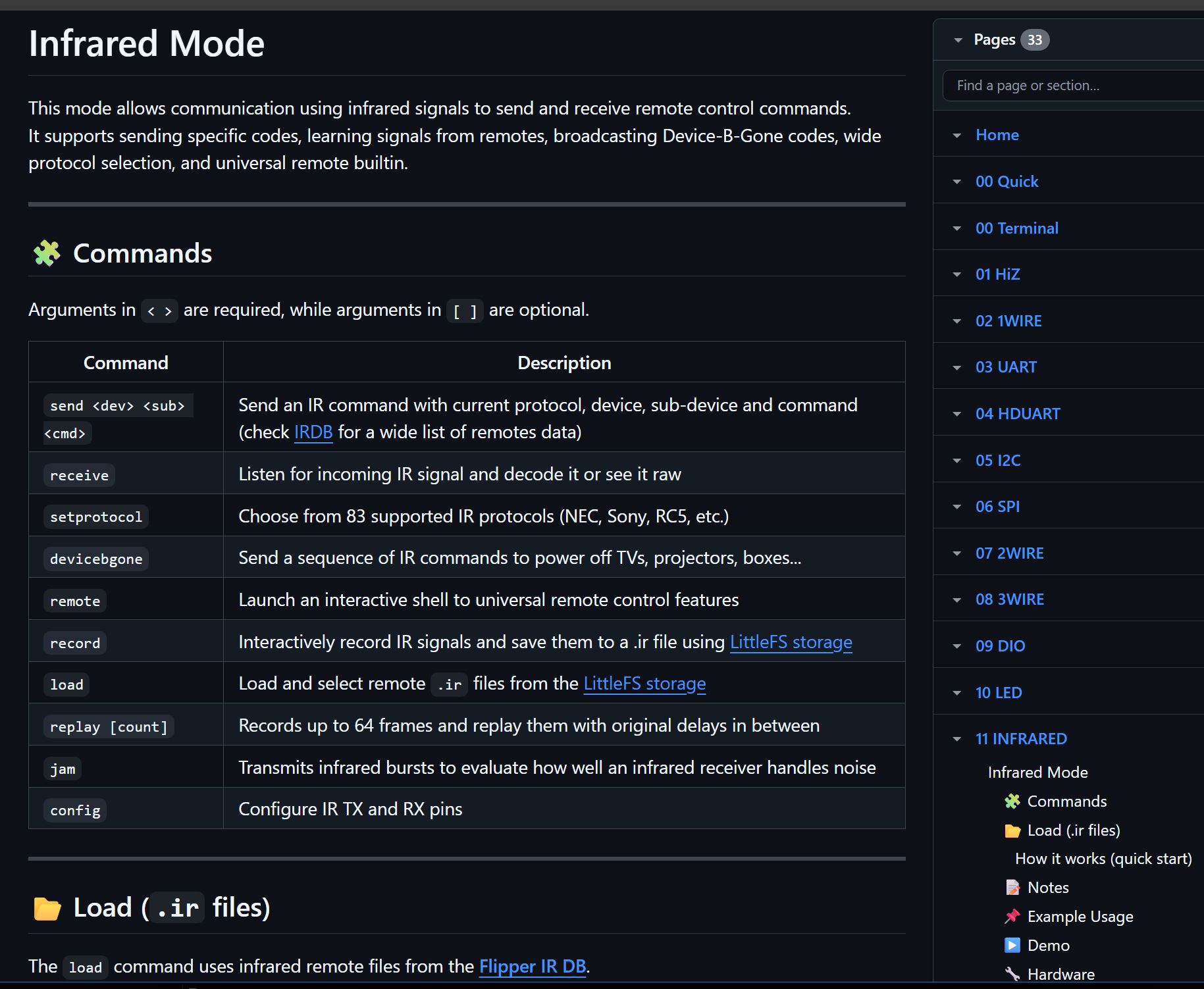Viewport: 1204px width, 989px height.
Task: Click the pushpin icon beside Example Usage
Action: click(1012, 917)
